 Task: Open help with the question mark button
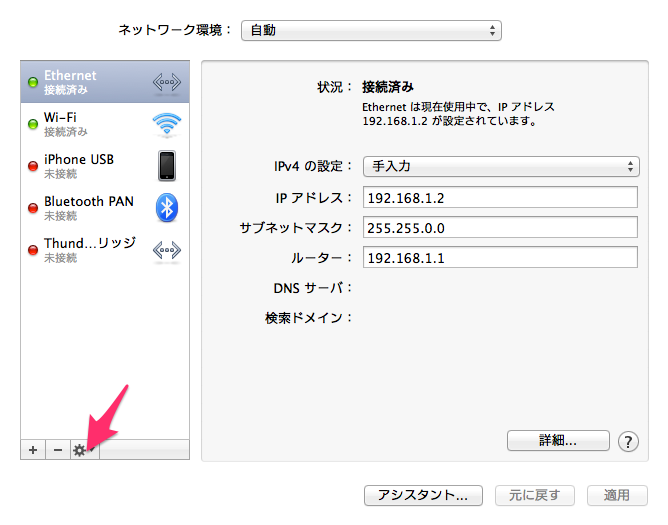point(628,441)
